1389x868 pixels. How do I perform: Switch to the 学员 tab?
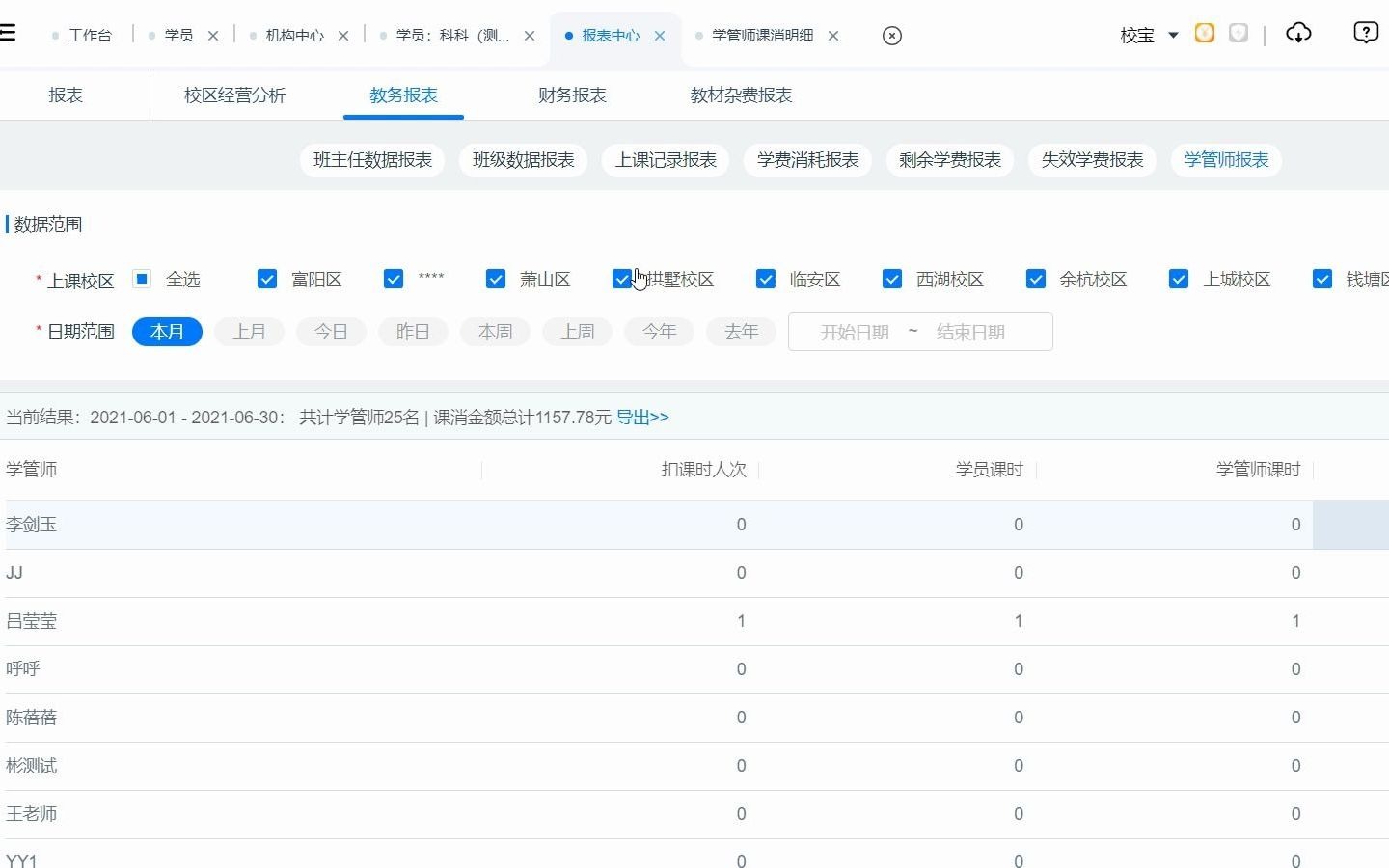(178, 36)
